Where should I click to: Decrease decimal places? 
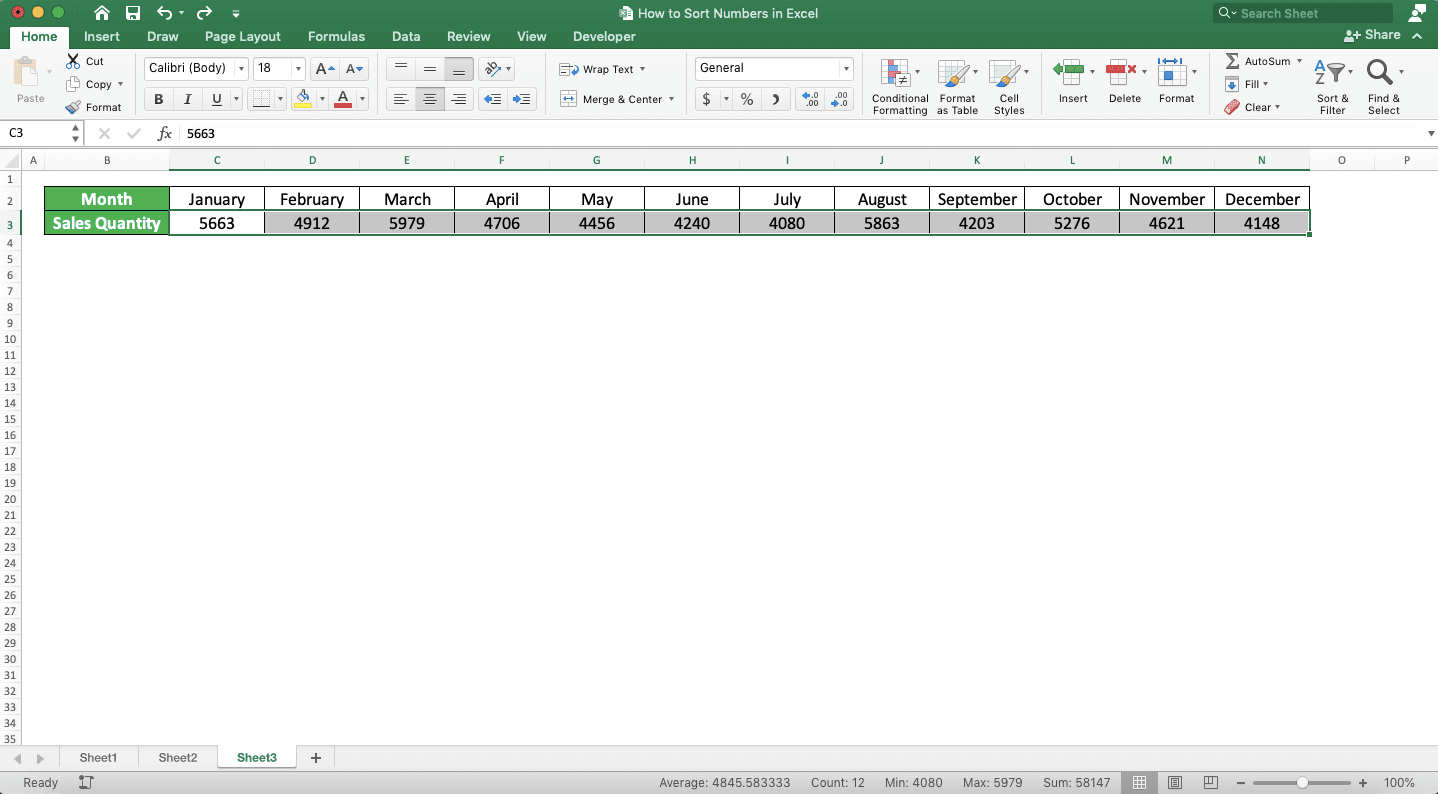(x=840, y=99)
